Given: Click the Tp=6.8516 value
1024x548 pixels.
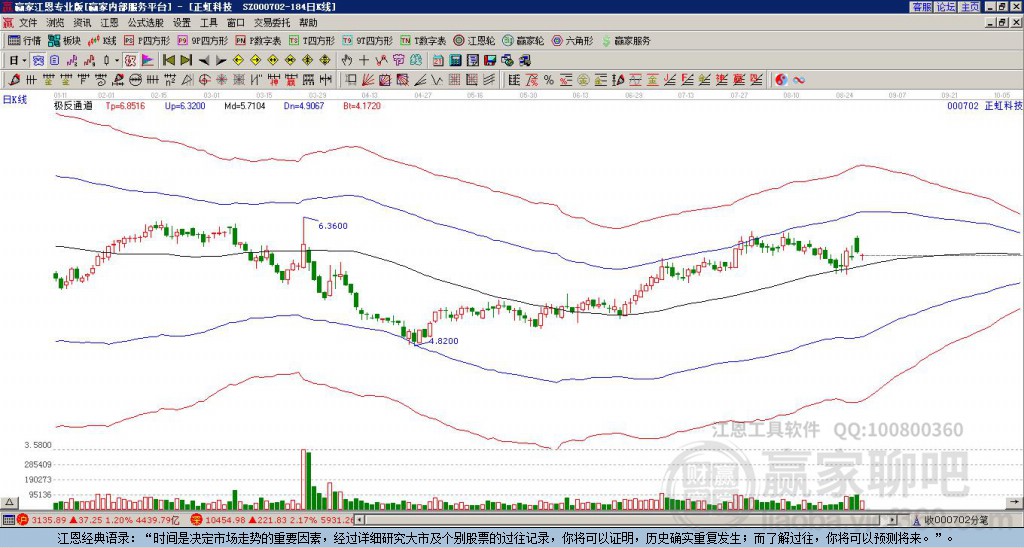Looking at the screenshot, I should click(x=125, y=105).
